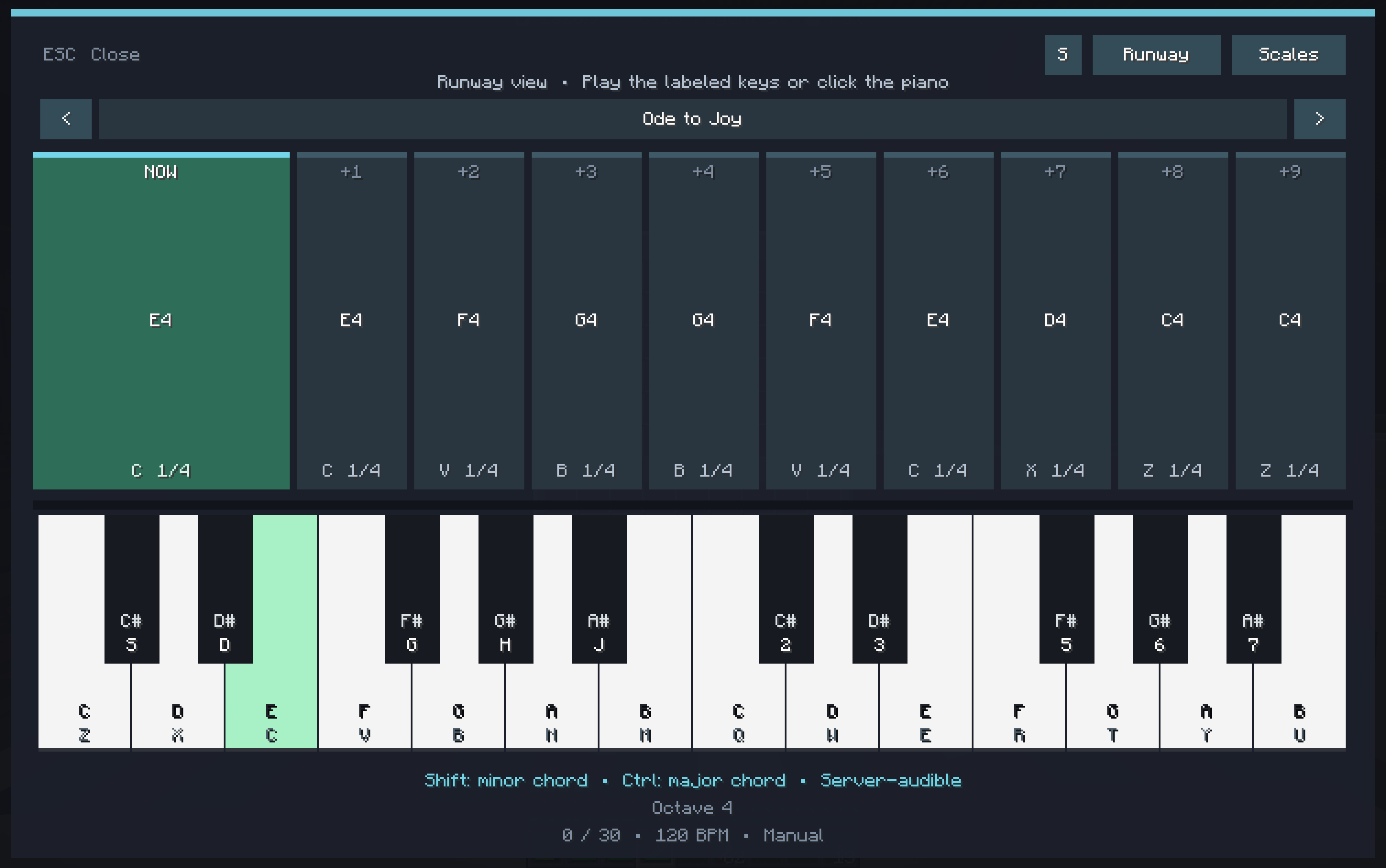Select the NOW runway card showing E4
The height and width of the screenshot is (868, 1386).
161,321
